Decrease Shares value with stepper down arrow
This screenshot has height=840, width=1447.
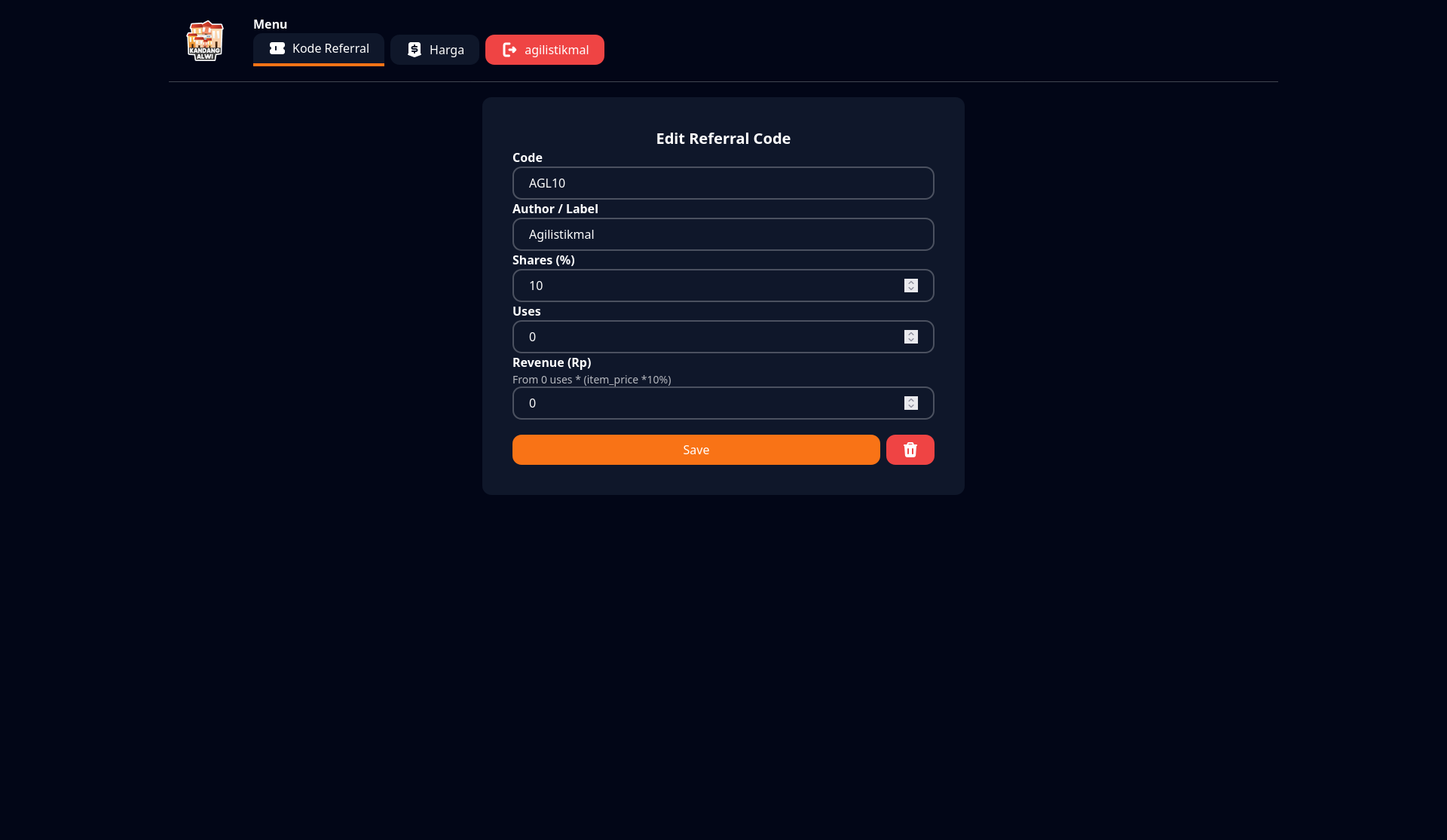(x=911, y=289)
